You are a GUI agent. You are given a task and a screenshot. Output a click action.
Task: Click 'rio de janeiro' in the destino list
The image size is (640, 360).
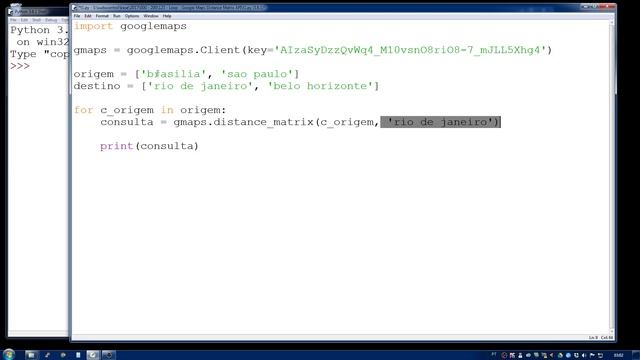click(x=200, y=86)
